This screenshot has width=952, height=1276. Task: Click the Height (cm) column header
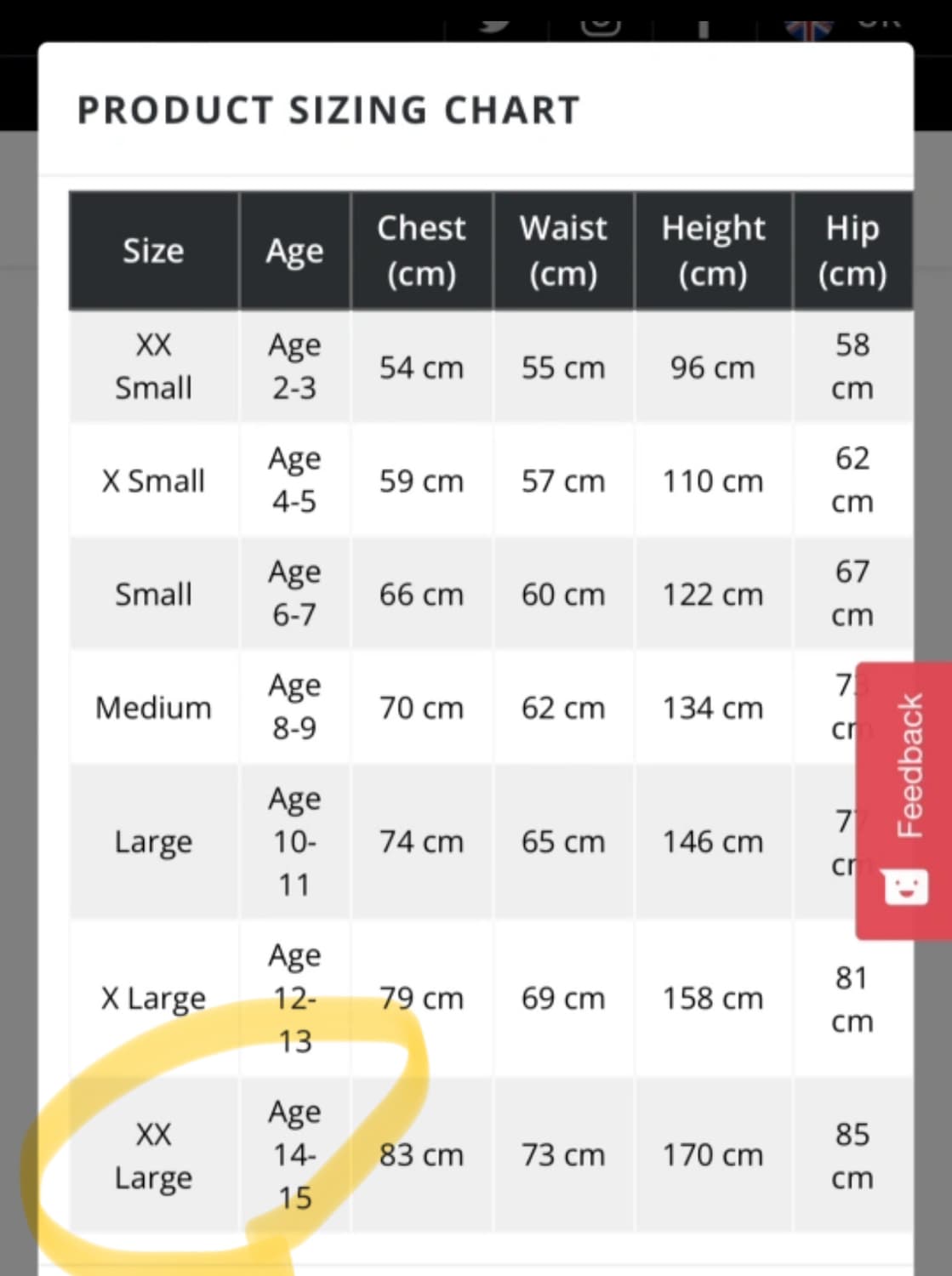point(713,250)
